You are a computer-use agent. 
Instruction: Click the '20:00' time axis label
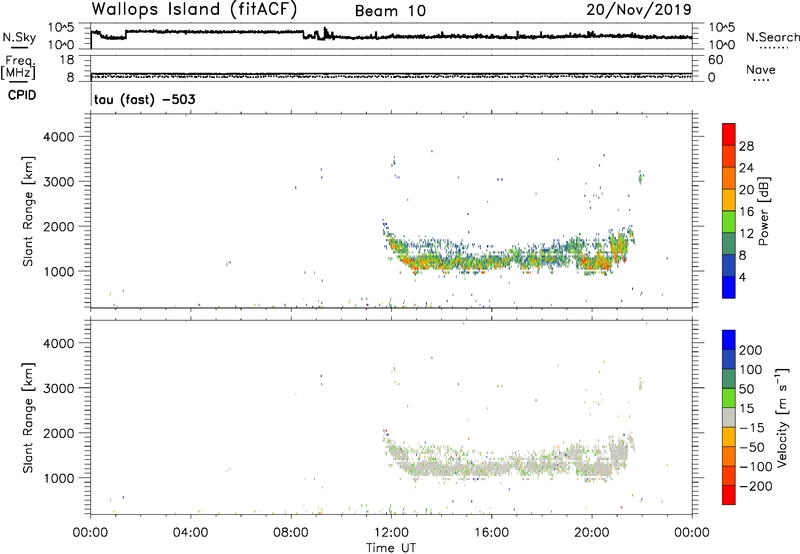click(x=592, y=533)
